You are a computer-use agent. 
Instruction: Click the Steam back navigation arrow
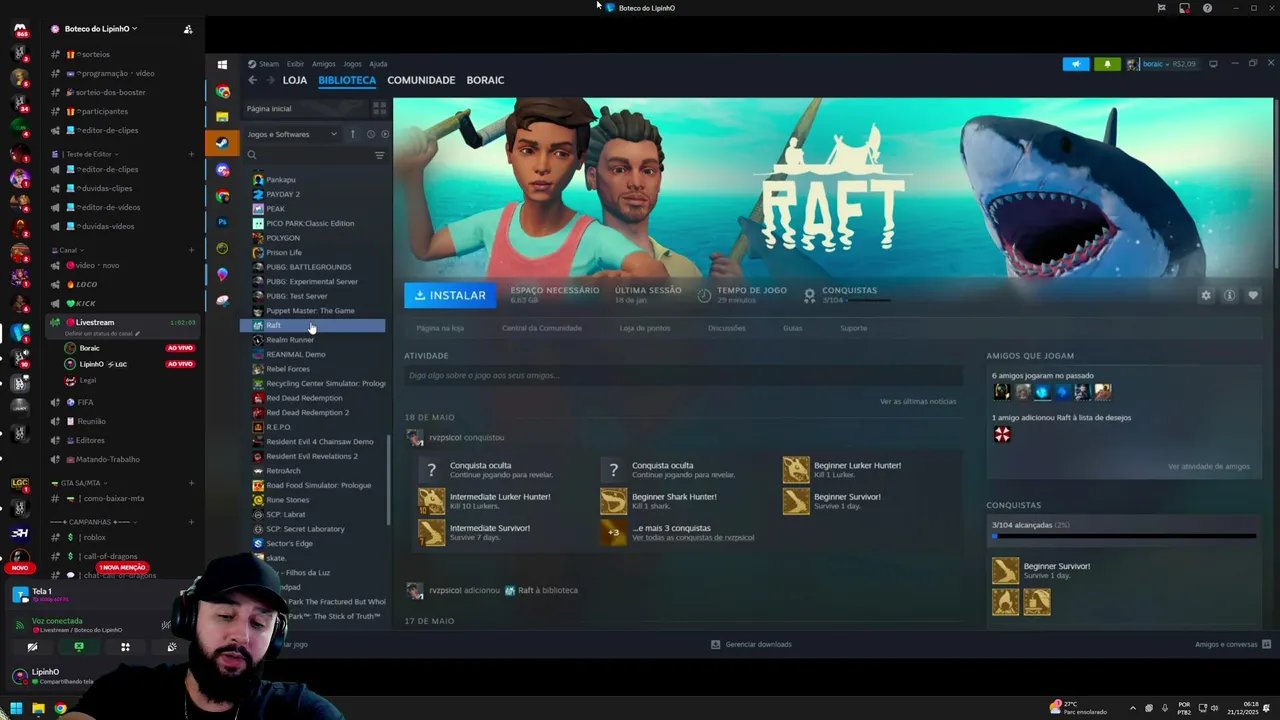[x=252, y=80]
